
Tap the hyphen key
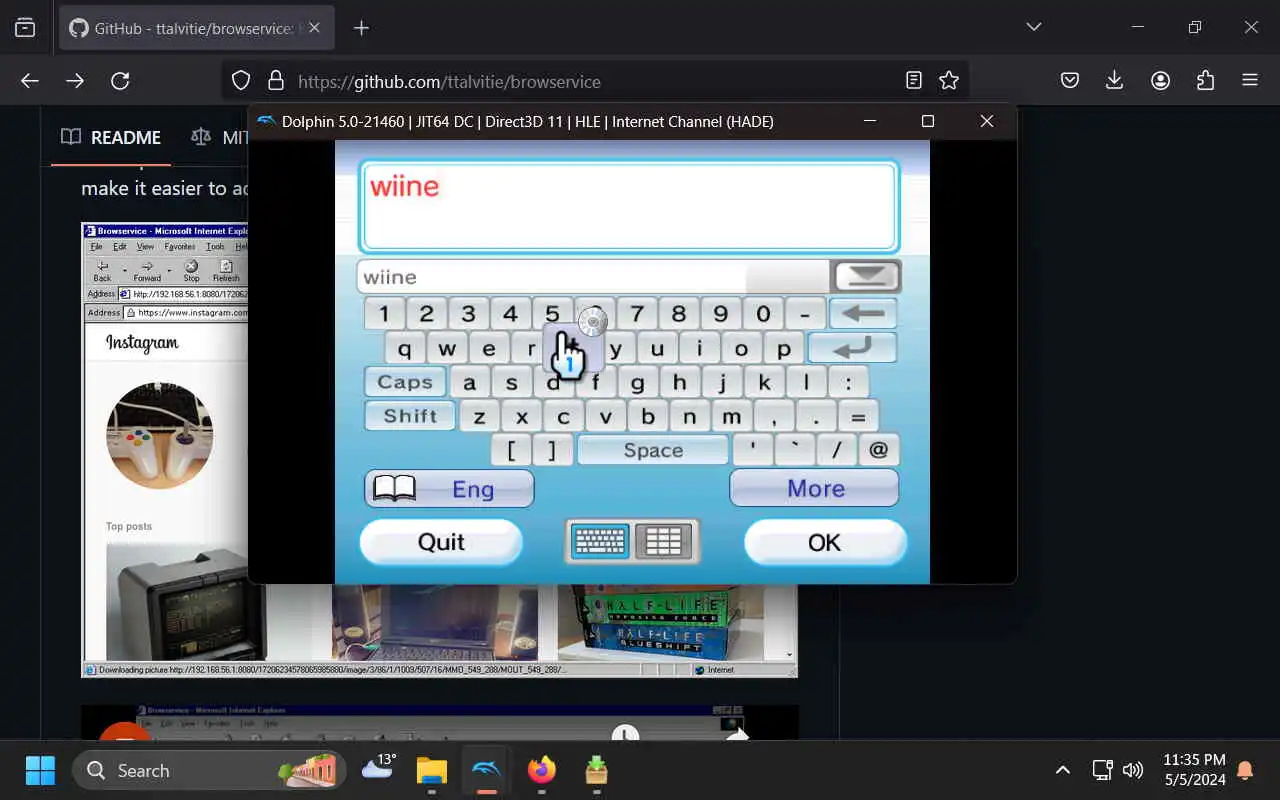(x=805, y=313)
